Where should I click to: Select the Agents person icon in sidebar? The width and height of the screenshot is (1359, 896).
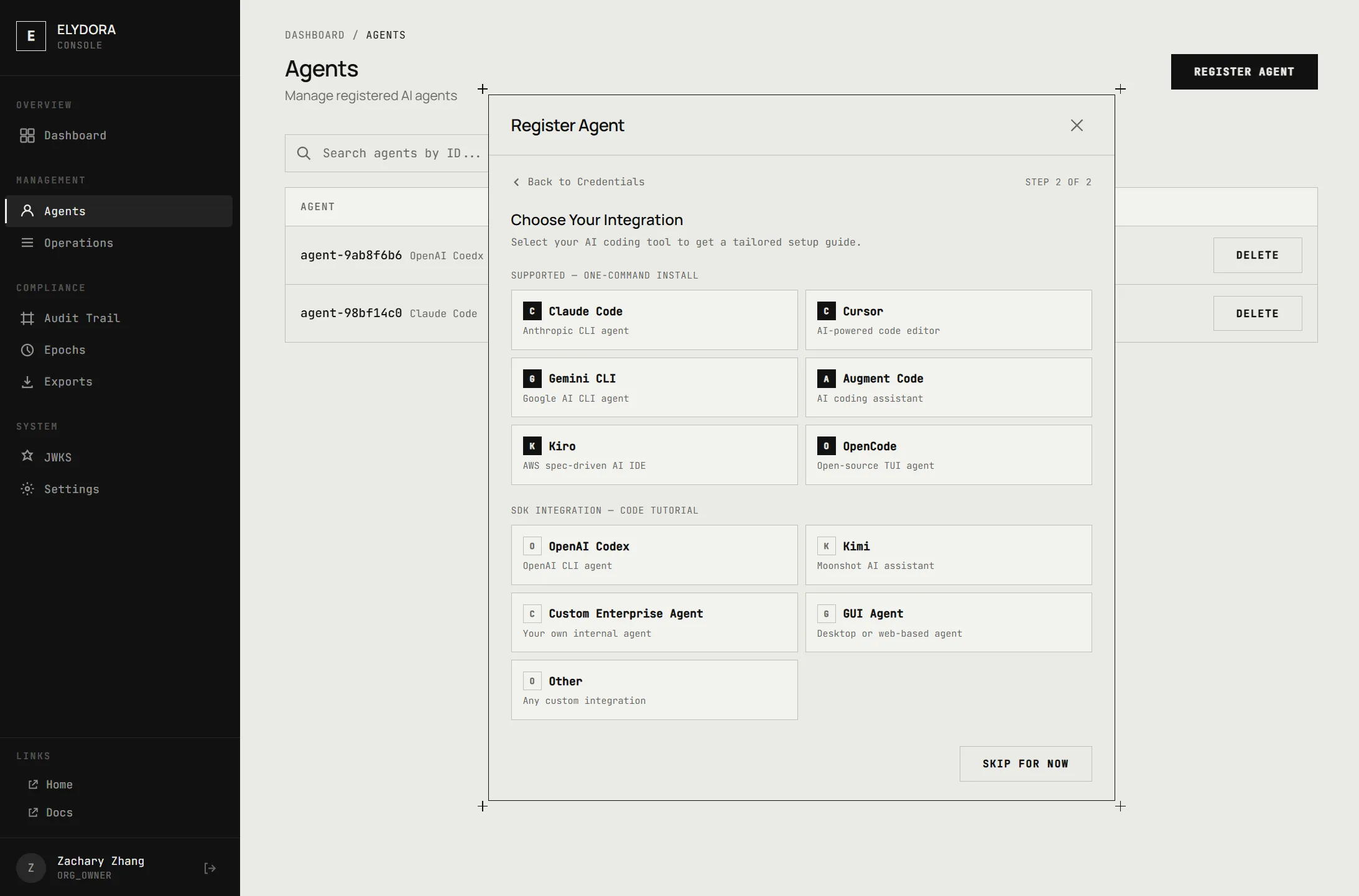(x=27, y=211)
